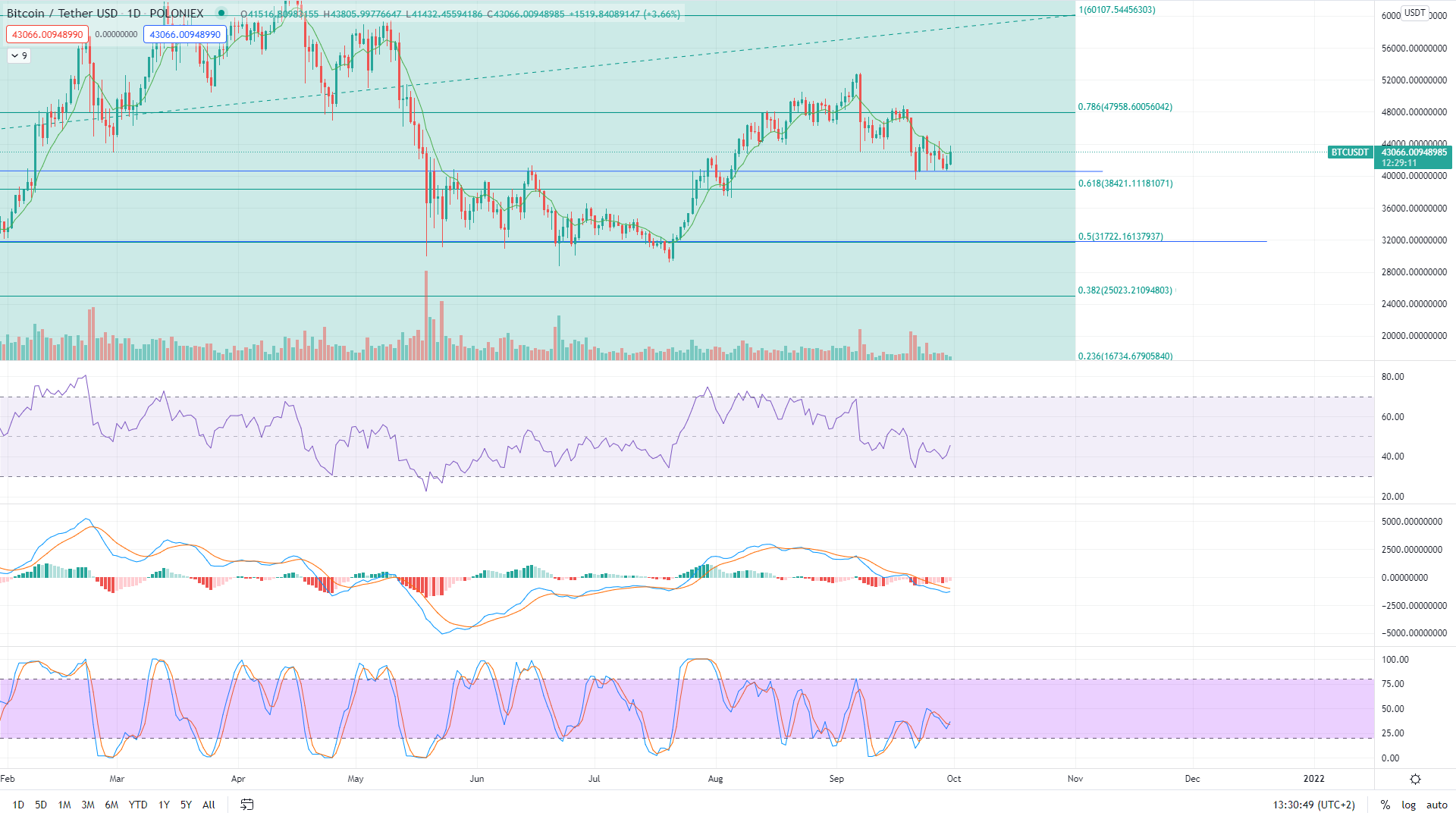Click the 0.786 Fibonacci level label
Screen dimensions: 1456x819
(1125, 107)
